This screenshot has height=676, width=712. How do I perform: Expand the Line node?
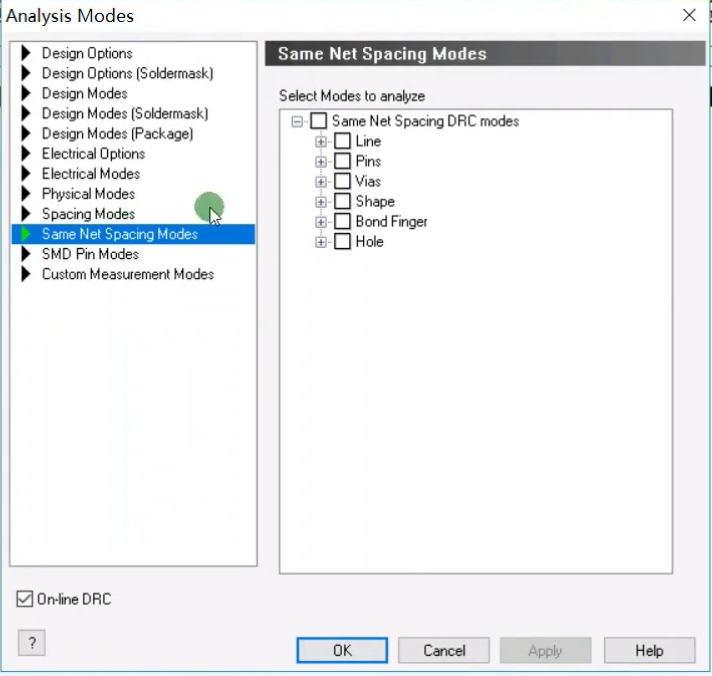point(321,142)
